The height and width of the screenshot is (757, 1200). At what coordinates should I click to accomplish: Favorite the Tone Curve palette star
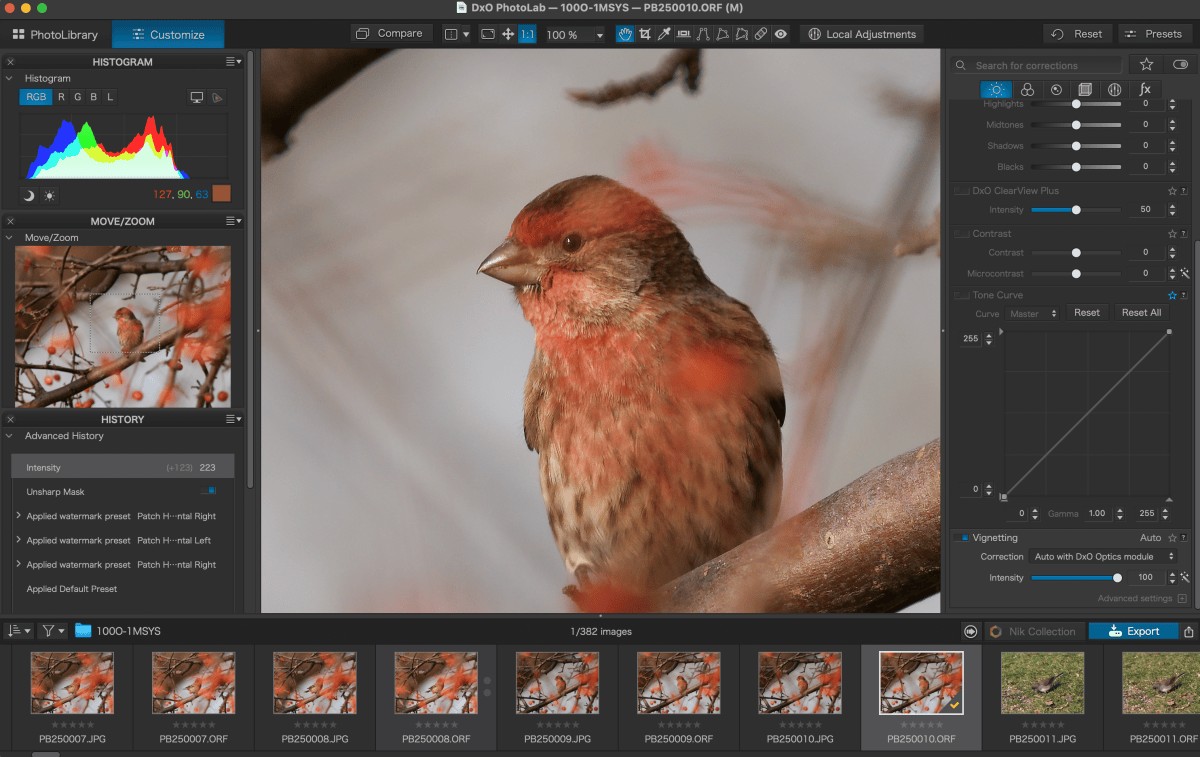[1172, 295]
